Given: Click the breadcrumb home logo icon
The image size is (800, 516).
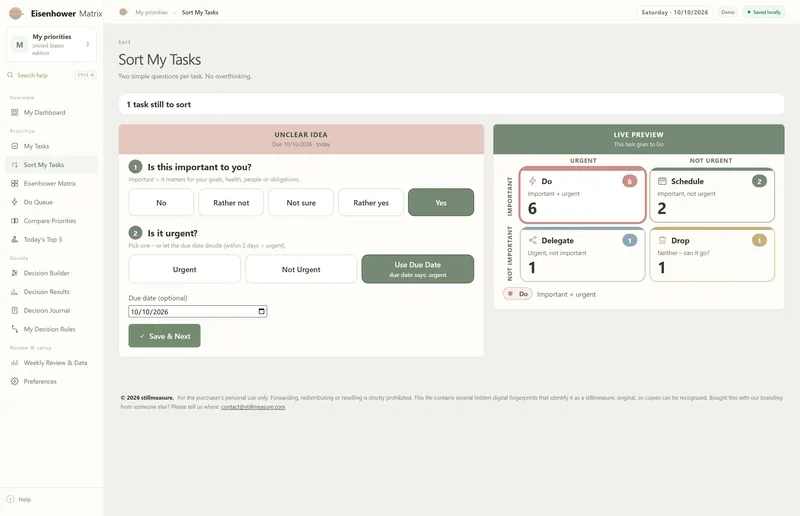Looking at the screenshot, I should 123,12.
